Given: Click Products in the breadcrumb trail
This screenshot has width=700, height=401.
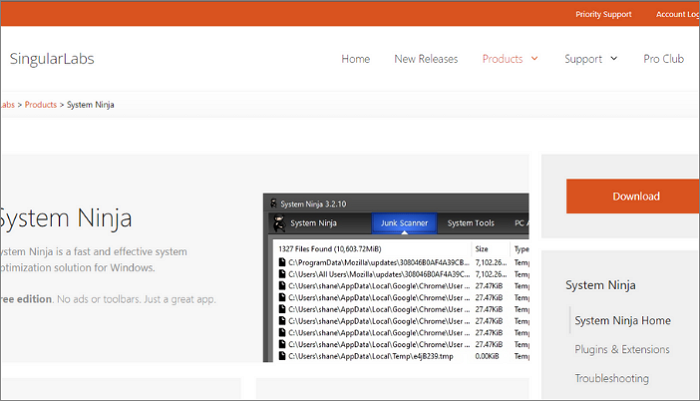Looking at the screenshot, I should tap(40, 105).
